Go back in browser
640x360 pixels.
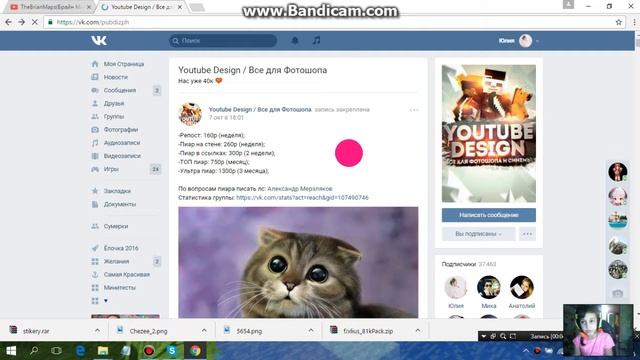pyautogui.click(x=8, y=22)
